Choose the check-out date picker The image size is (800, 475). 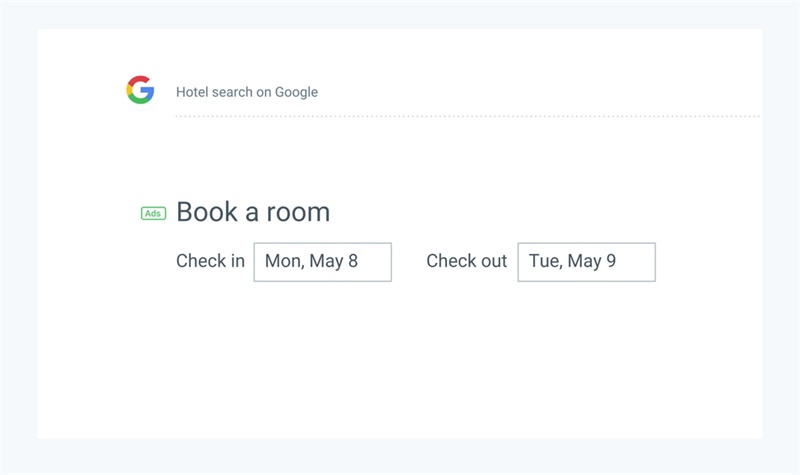pyautogui.click(x=586, y=262)
